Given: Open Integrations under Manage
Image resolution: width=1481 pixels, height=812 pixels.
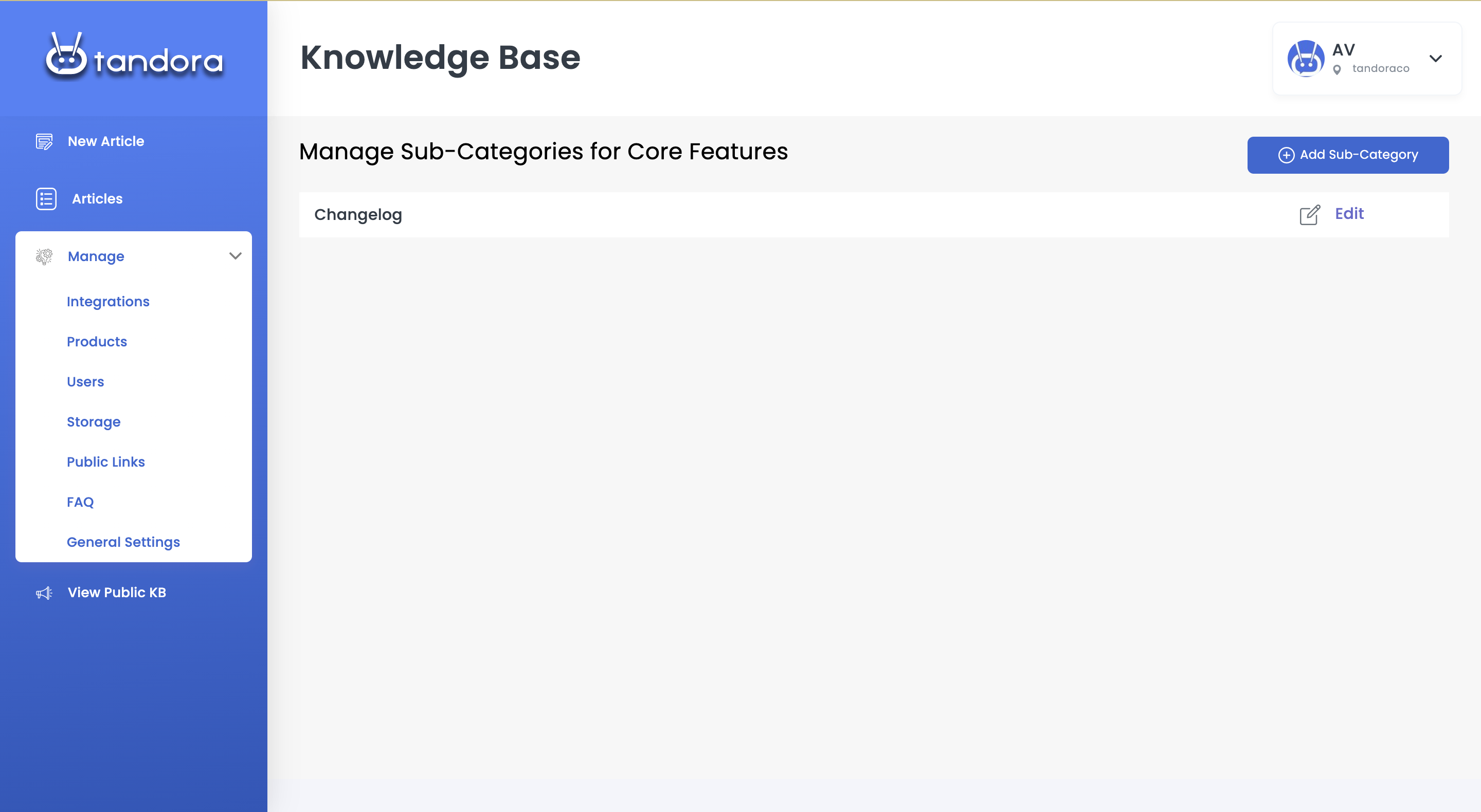Looking at the screenshot, I should tap(108, 302).
